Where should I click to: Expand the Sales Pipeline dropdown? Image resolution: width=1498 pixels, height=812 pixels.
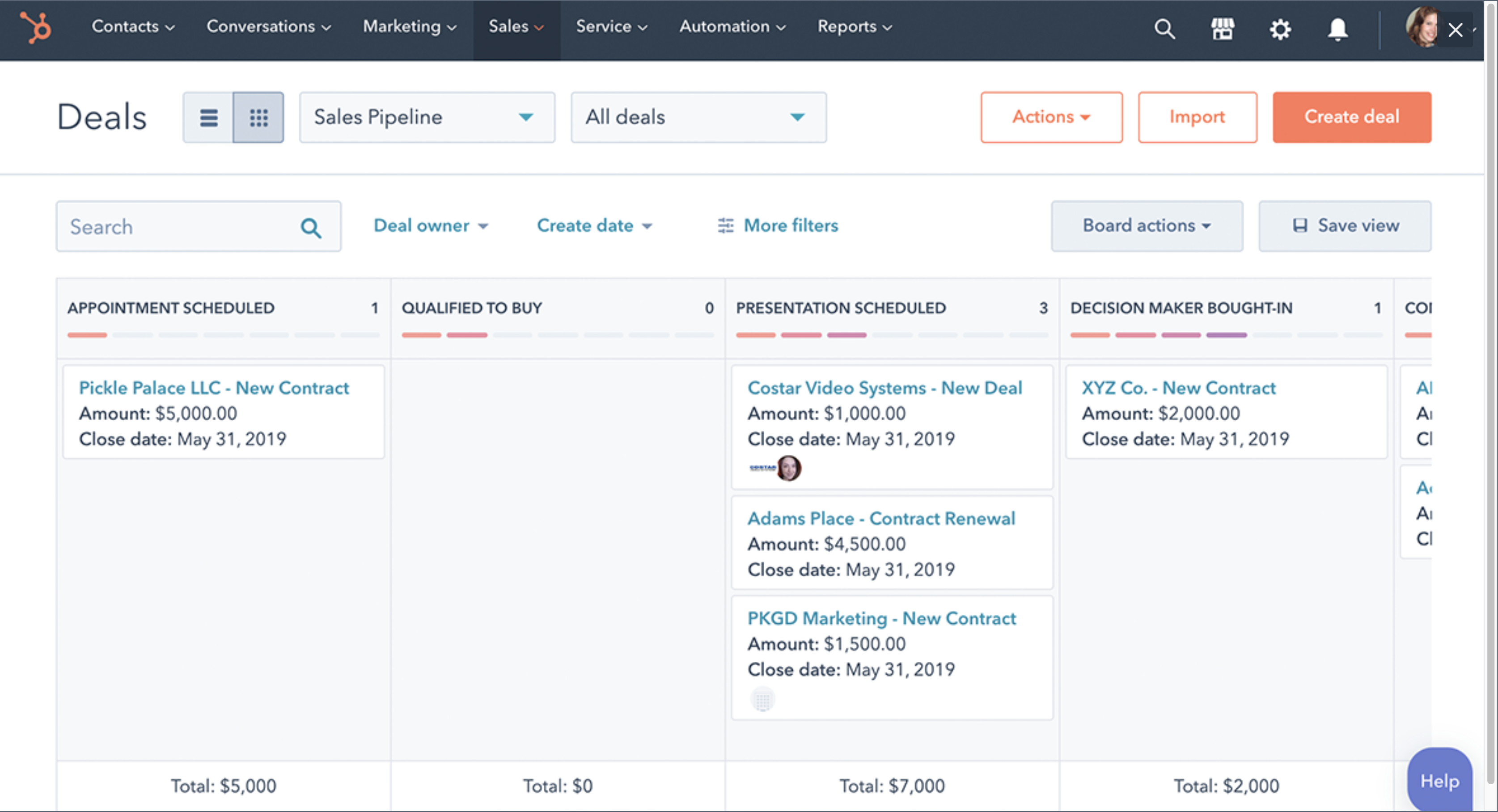[x=426, y=118]
